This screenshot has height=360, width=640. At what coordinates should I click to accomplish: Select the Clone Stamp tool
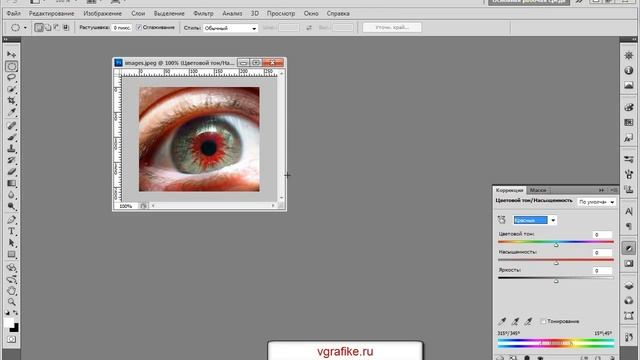coord(11,149)
